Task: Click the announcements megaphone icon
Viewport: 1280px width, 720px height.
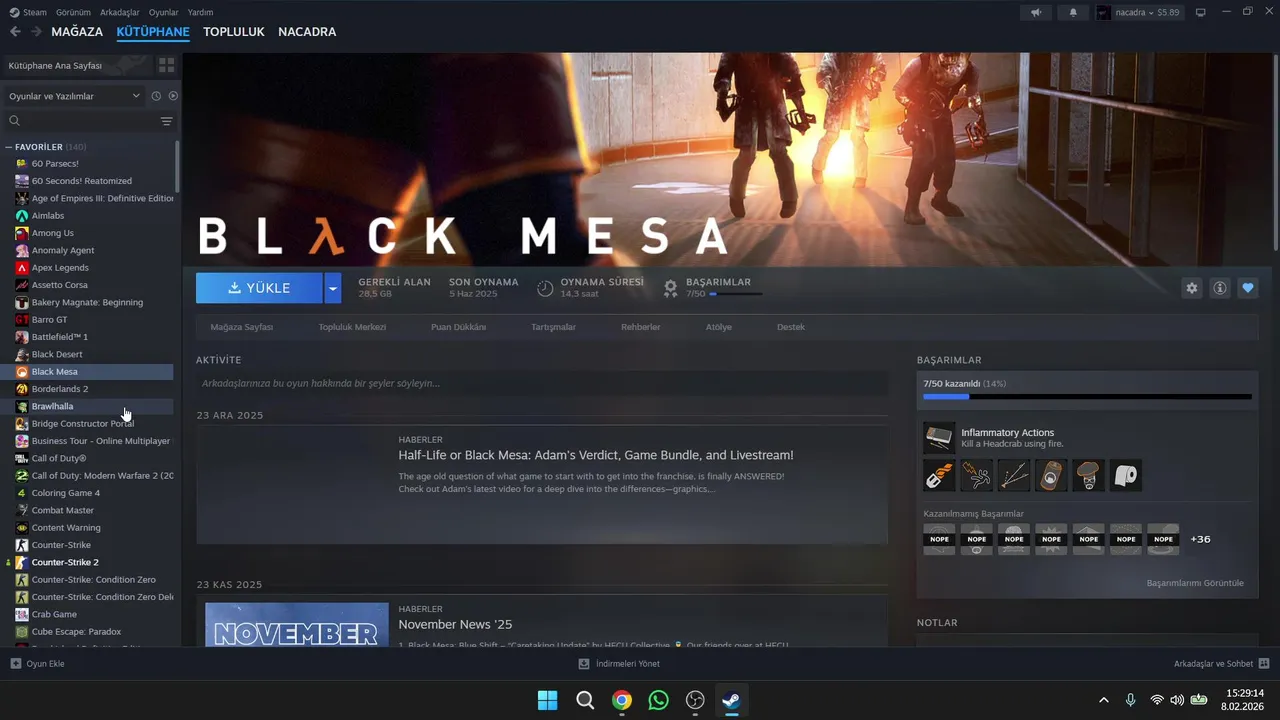Action: click(1036, 12)
